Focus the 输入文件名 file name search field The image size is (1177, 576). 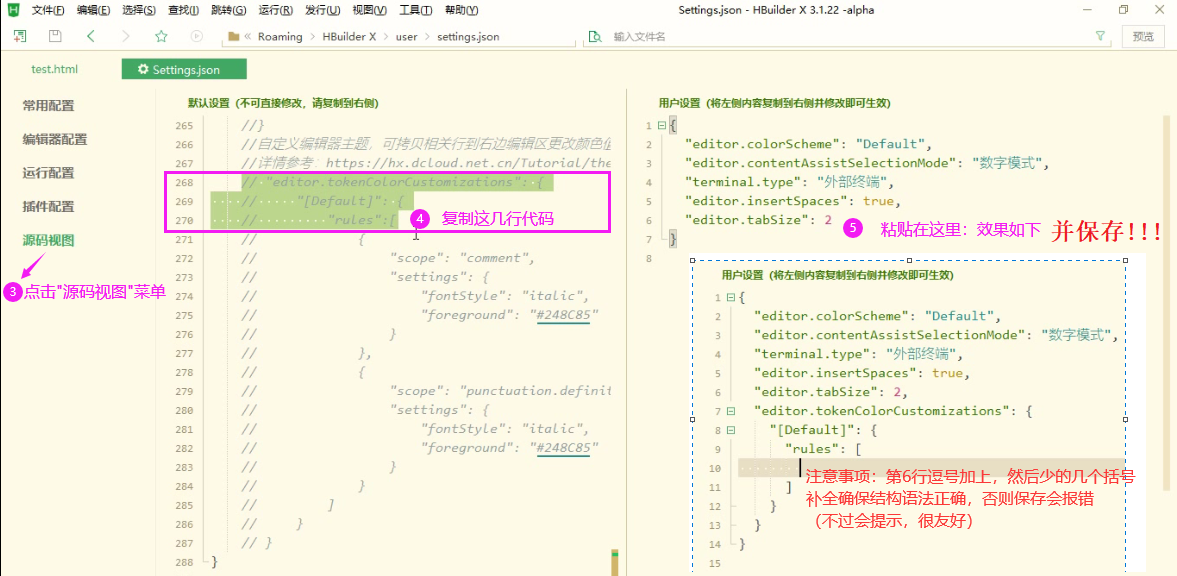[x=848, y=36]
